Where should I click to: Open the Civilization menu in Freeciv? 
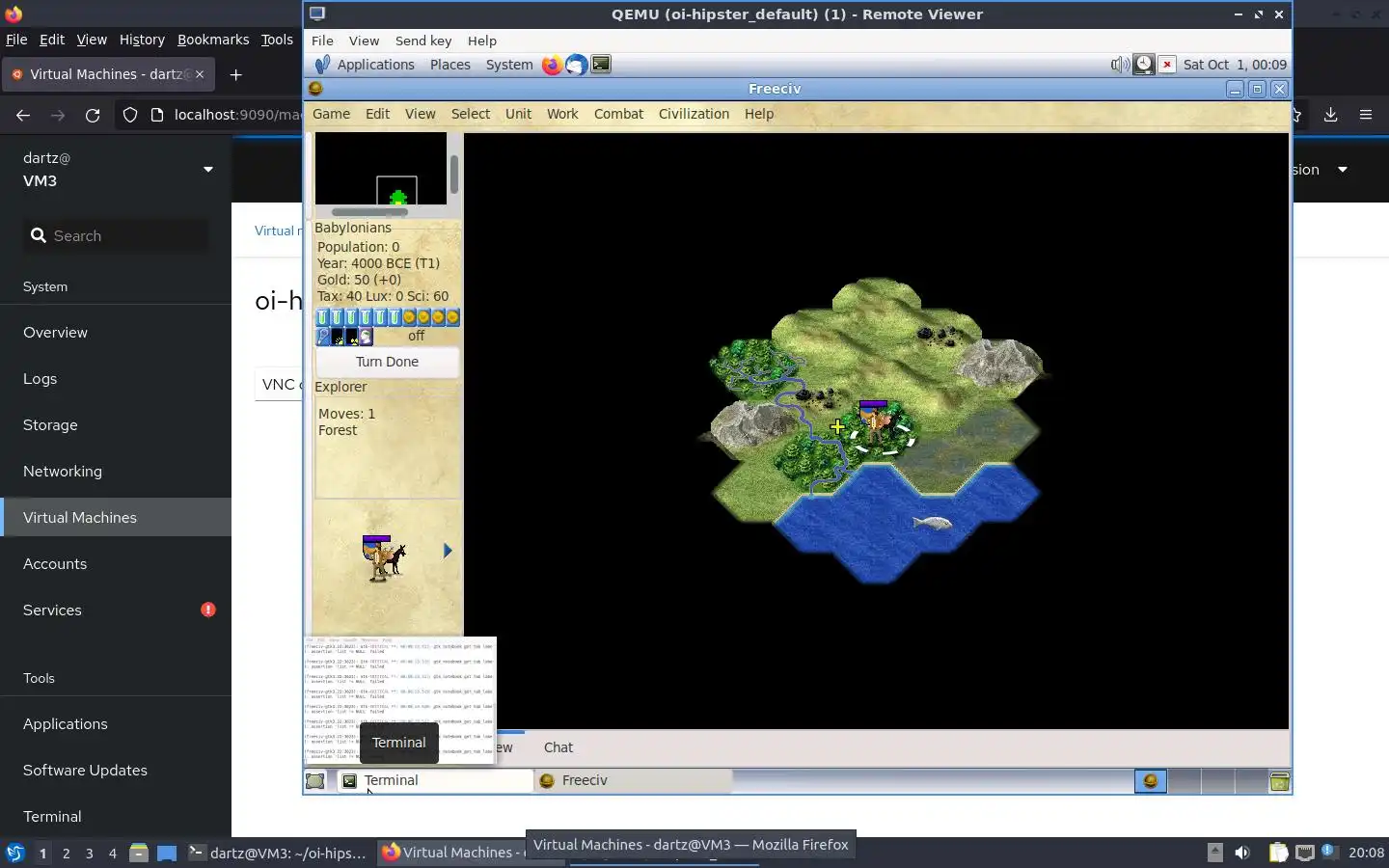pyautogui.click(x=694, y=114)
